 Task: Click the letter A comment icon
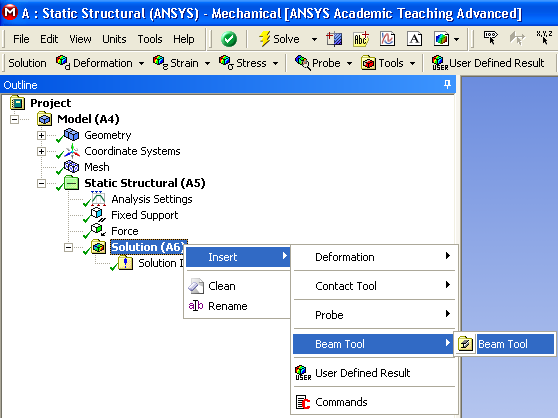414,39
